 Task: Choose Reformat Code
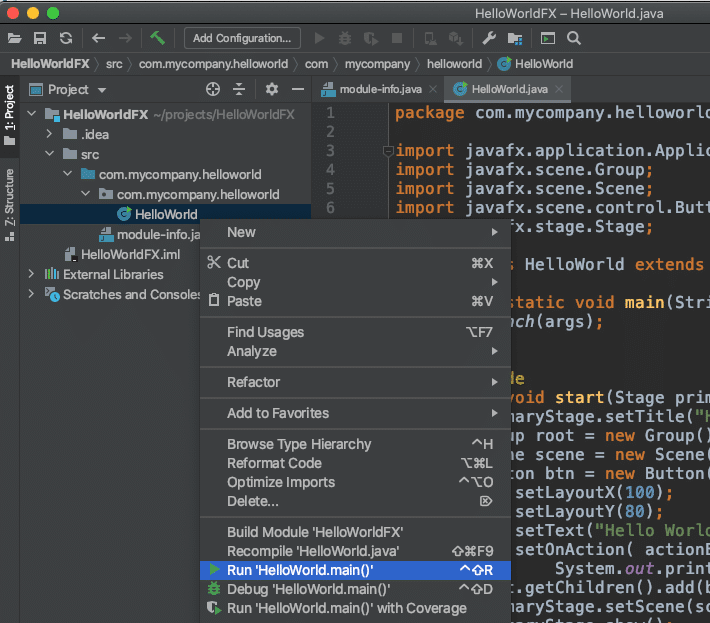click(x=355, y=463)
